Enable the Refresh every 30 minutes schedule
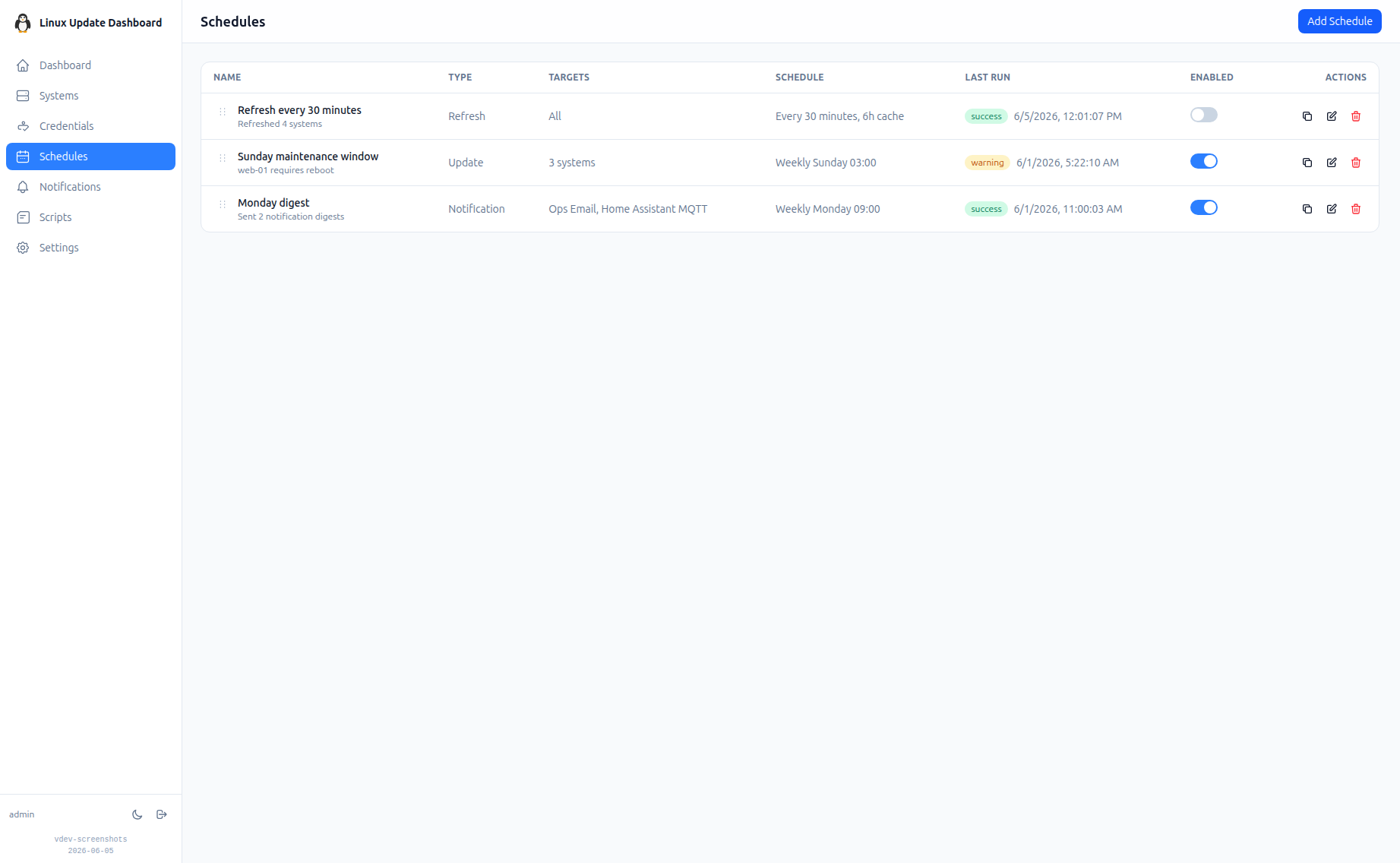This screenshot has width=1400, height=863. pos(1204,115)
